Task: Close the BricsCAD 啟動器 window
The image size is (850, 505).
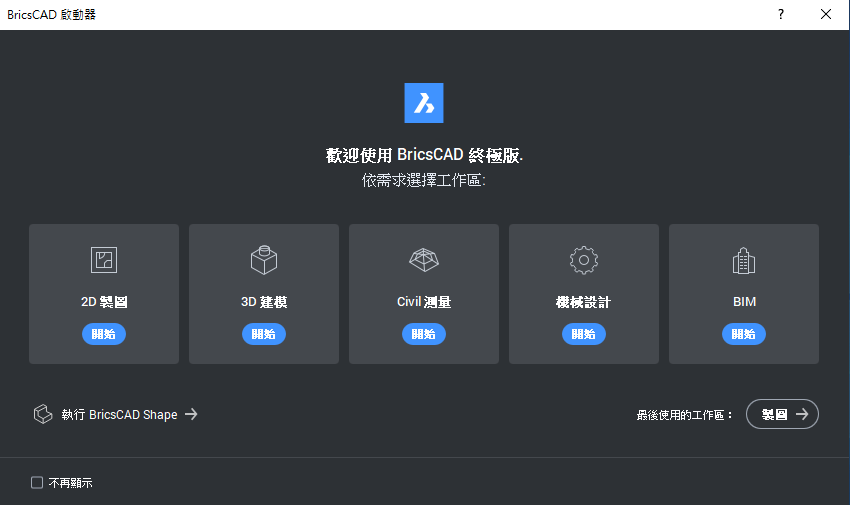Action: coord(826,15)
